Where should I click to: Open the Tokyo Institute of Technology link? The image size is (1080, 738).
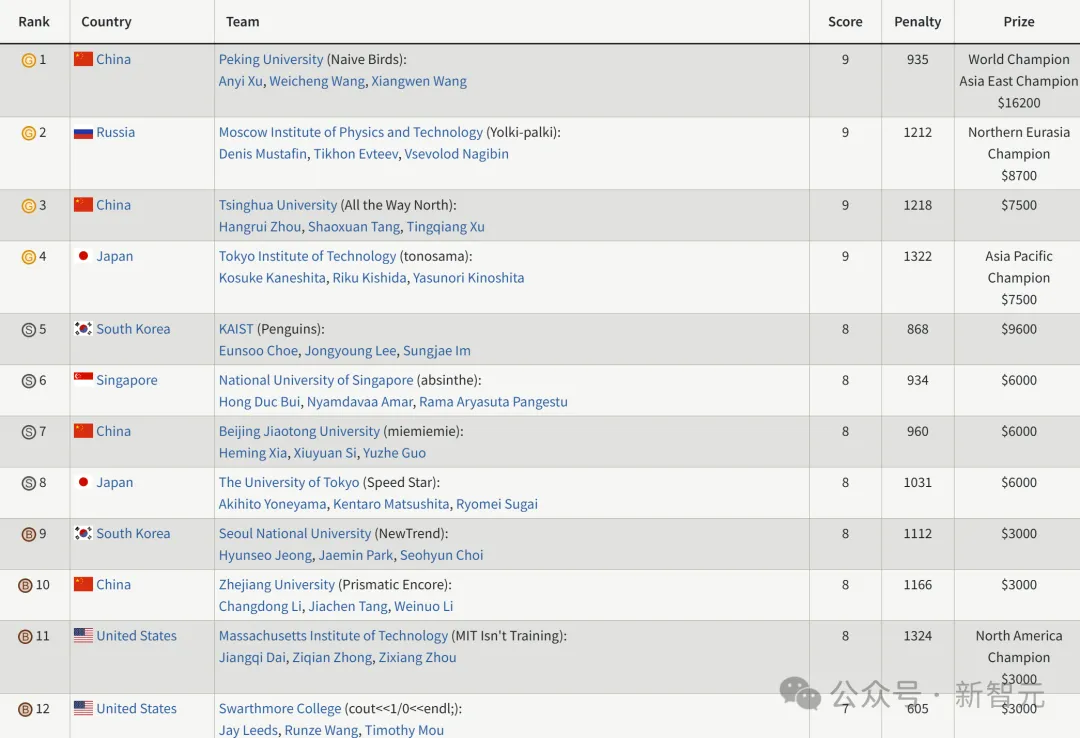click(307, 256)
